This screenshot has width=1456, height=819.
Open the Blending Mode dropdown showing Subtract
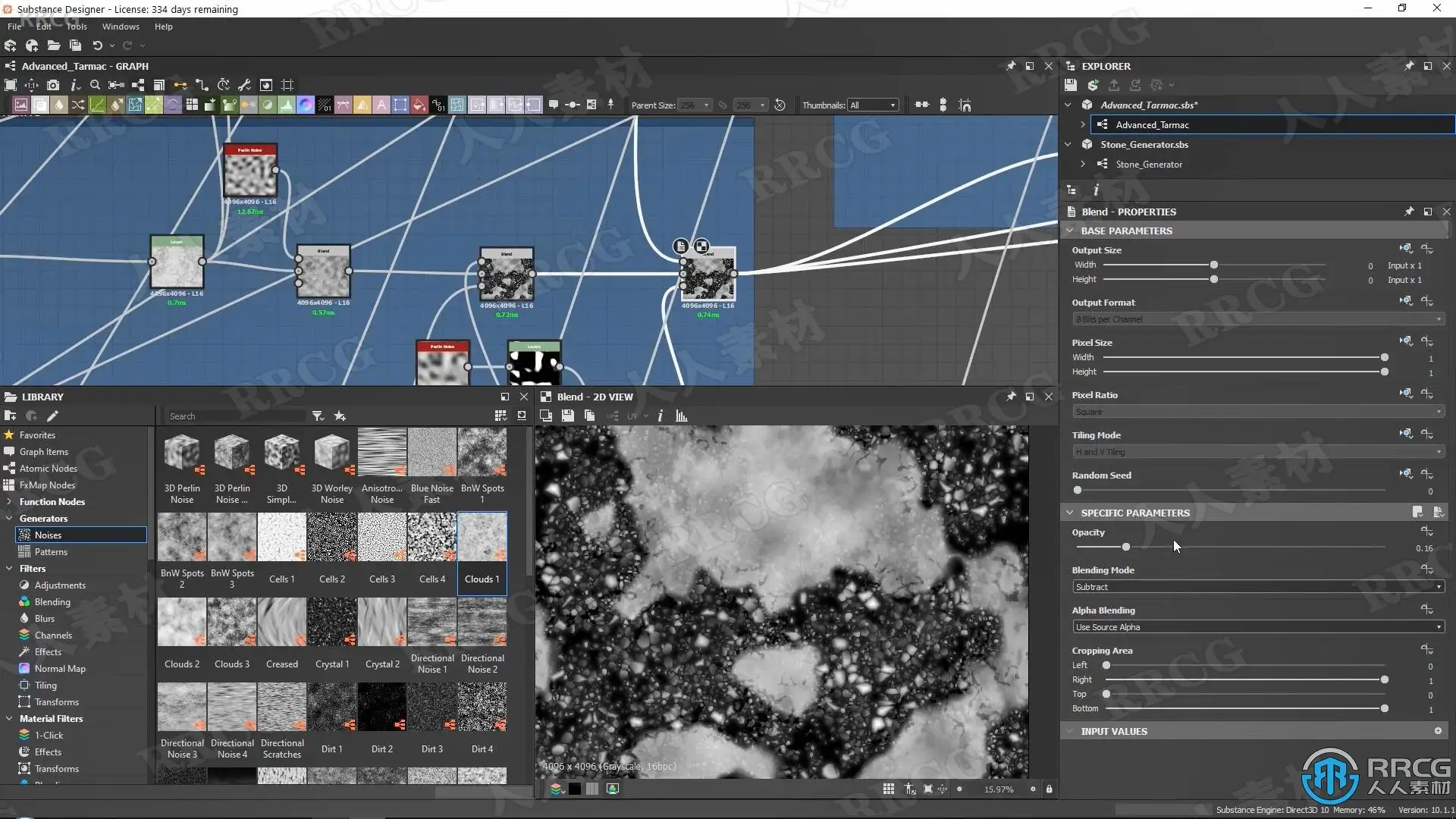pyautogui.click(x=1257, y=587)
